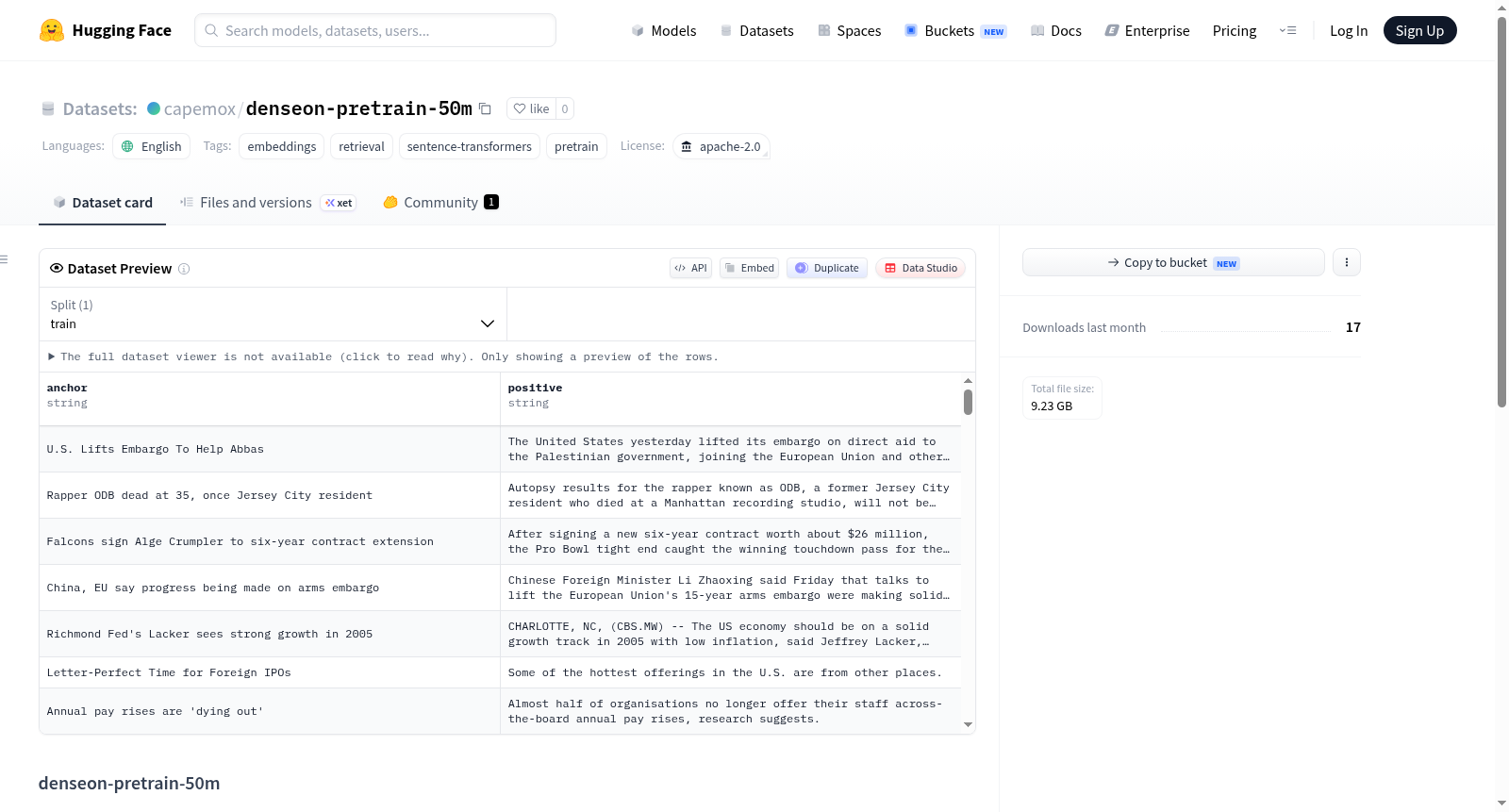Viewport: 1509px width, 812px height.
Task: Click the Duplicate button
Action: [x=827, y=268]
